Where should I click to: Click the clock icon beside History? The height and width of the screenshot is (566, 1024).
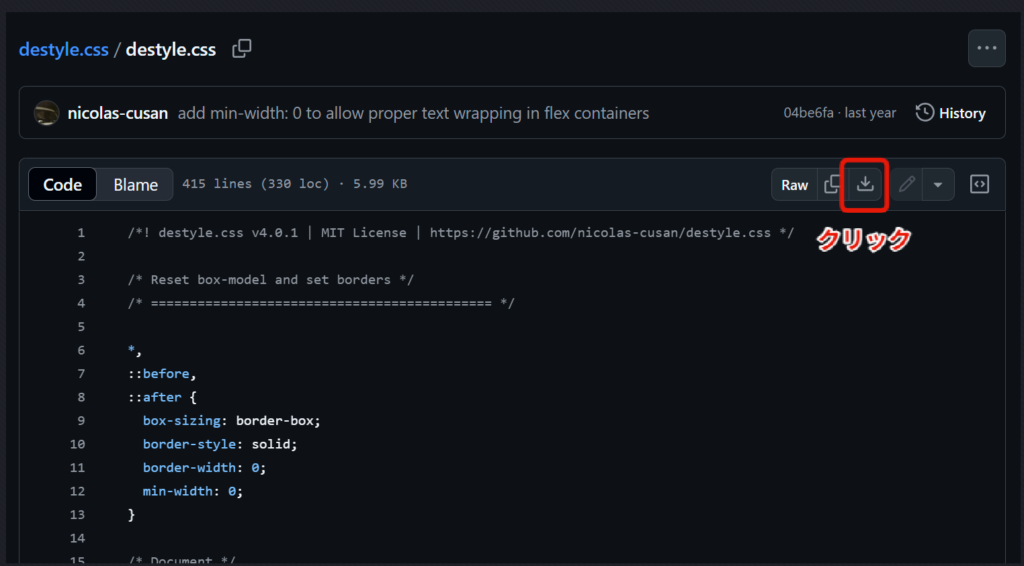pyautogui.click(x=925, y=113)
